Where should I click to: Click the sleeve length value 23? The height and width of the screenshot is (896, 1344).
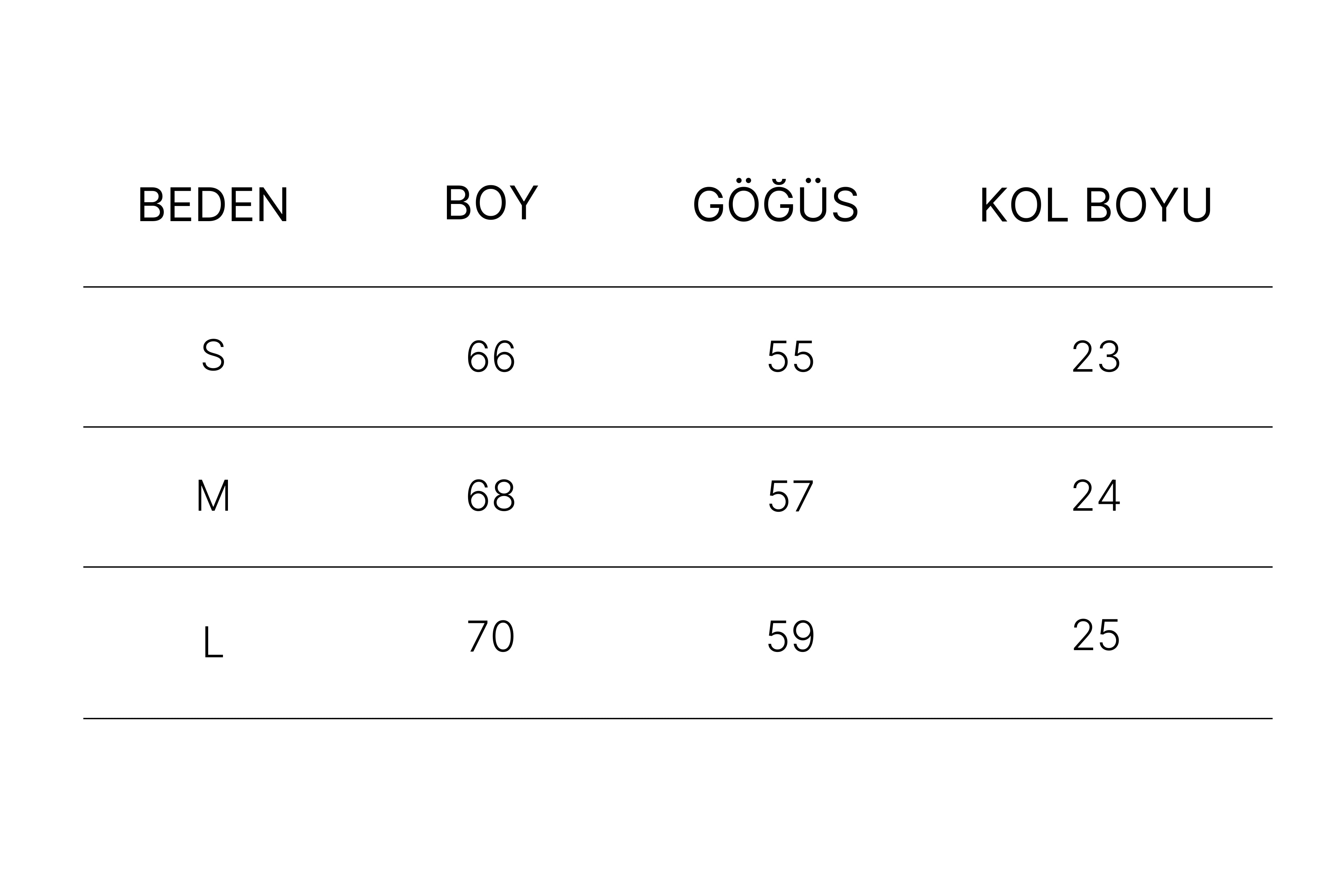point(1096,356)
